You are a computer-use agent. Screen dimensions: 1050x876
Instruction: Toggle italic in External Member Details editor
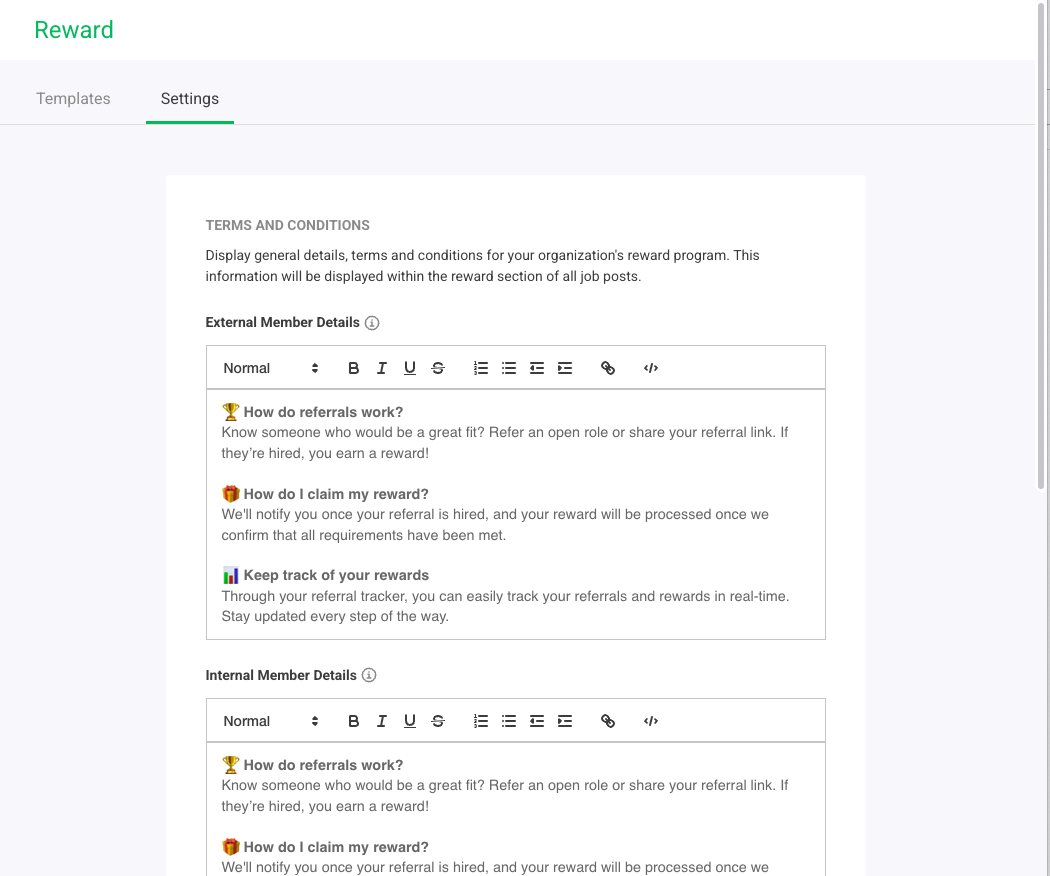pos(382,368)
